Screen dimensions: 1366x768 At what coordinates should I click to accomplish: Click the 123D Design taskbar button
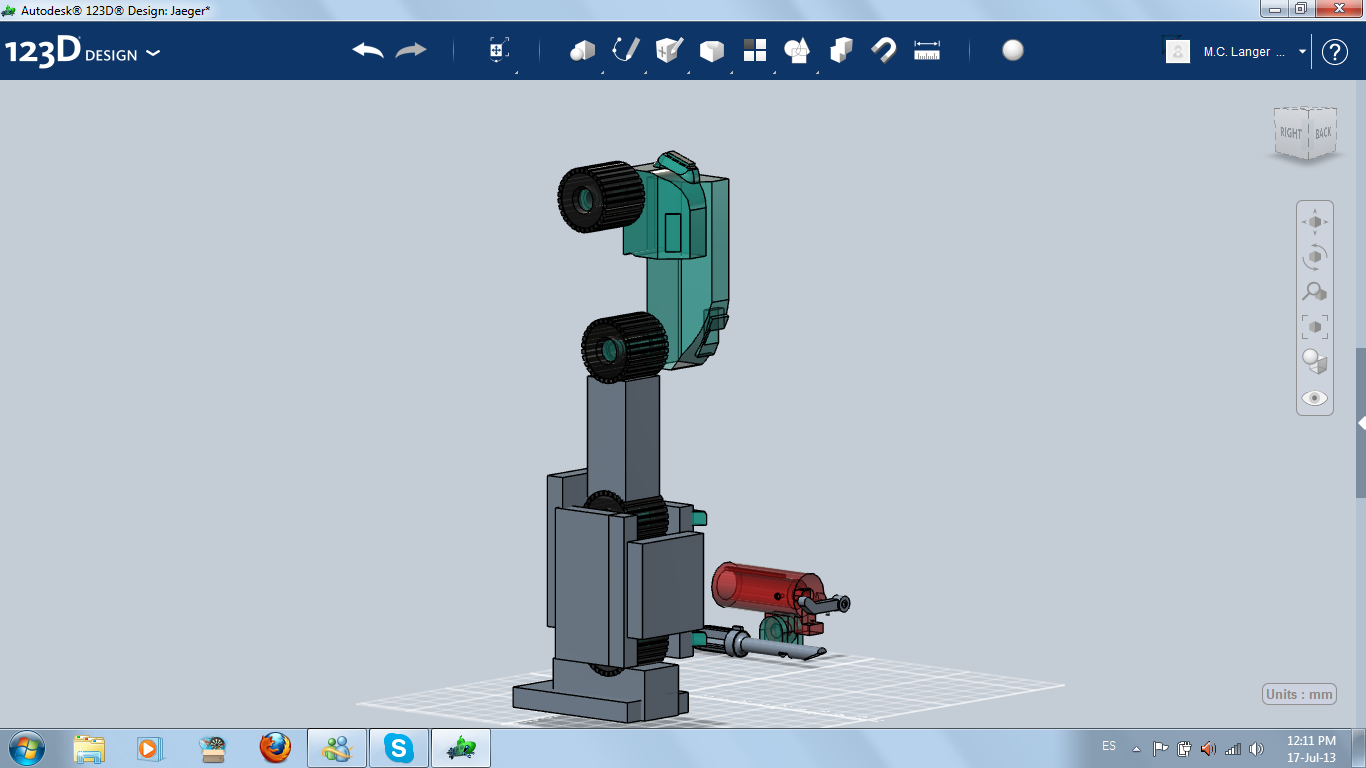point(461,748)
